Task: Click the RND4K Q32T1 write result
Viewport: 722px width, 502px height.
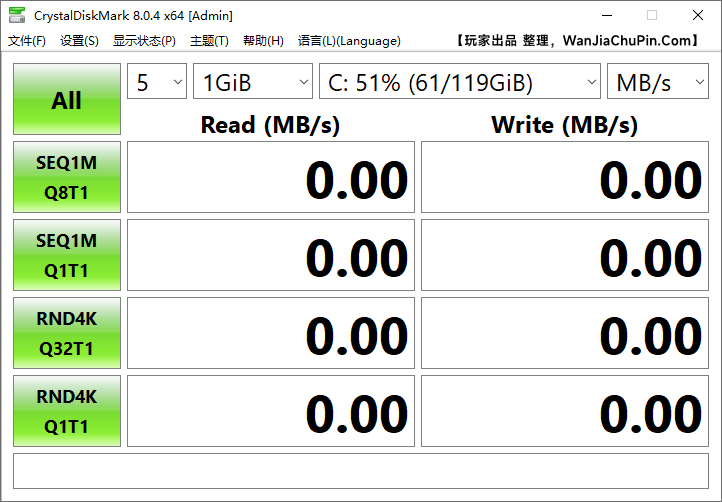Action: (x=565, y=333)
